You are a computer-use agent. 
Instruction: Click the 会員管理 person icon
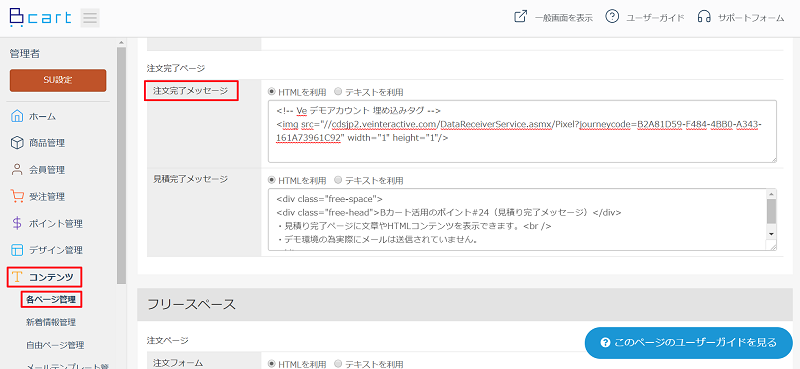coord(17,169)
